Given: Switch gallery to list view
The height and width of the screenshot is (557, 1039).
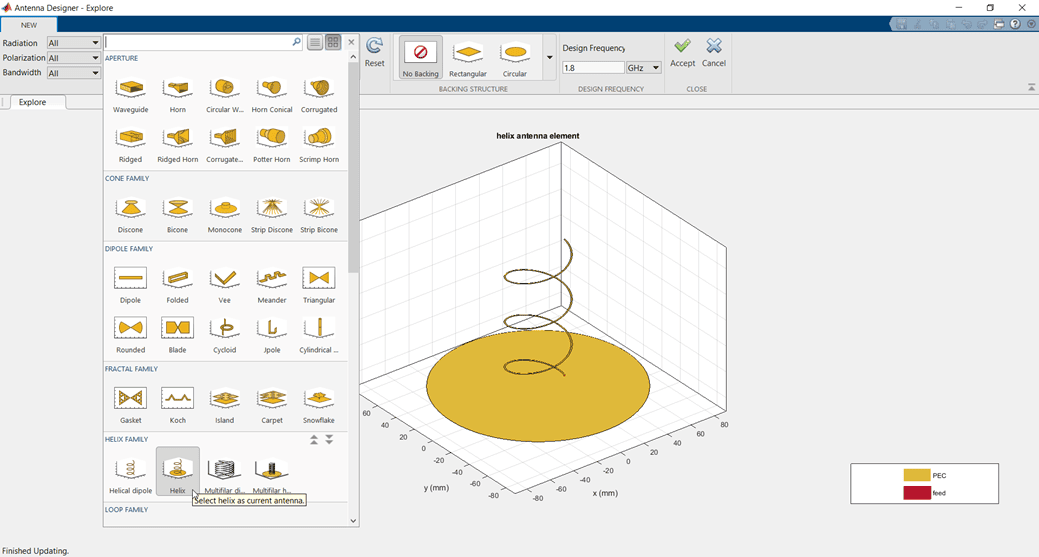Looking at the screenshot, I should (x=315, y=42).
